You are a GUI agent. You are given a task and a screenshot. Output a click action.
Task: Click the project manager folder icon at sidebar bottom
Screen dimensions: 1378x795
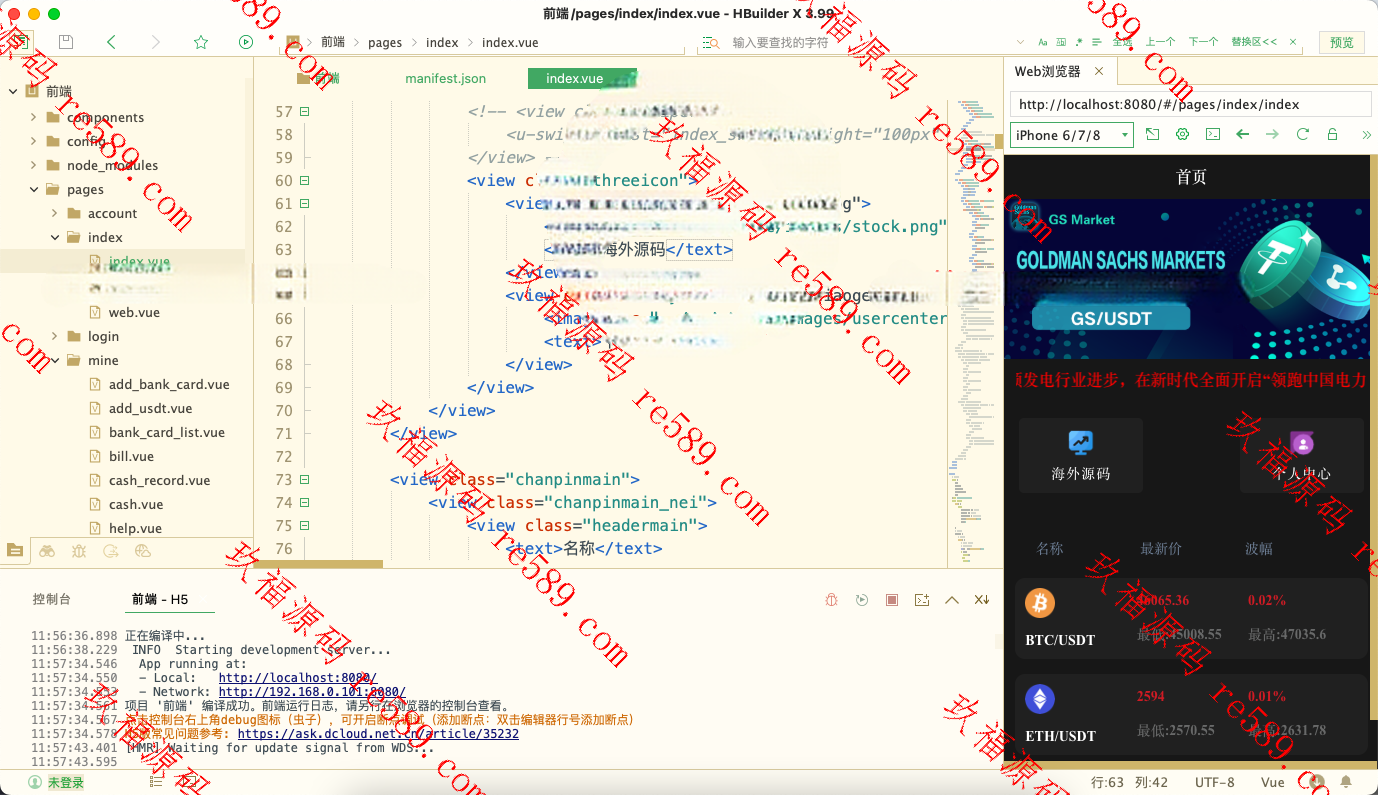pos(14,550)
